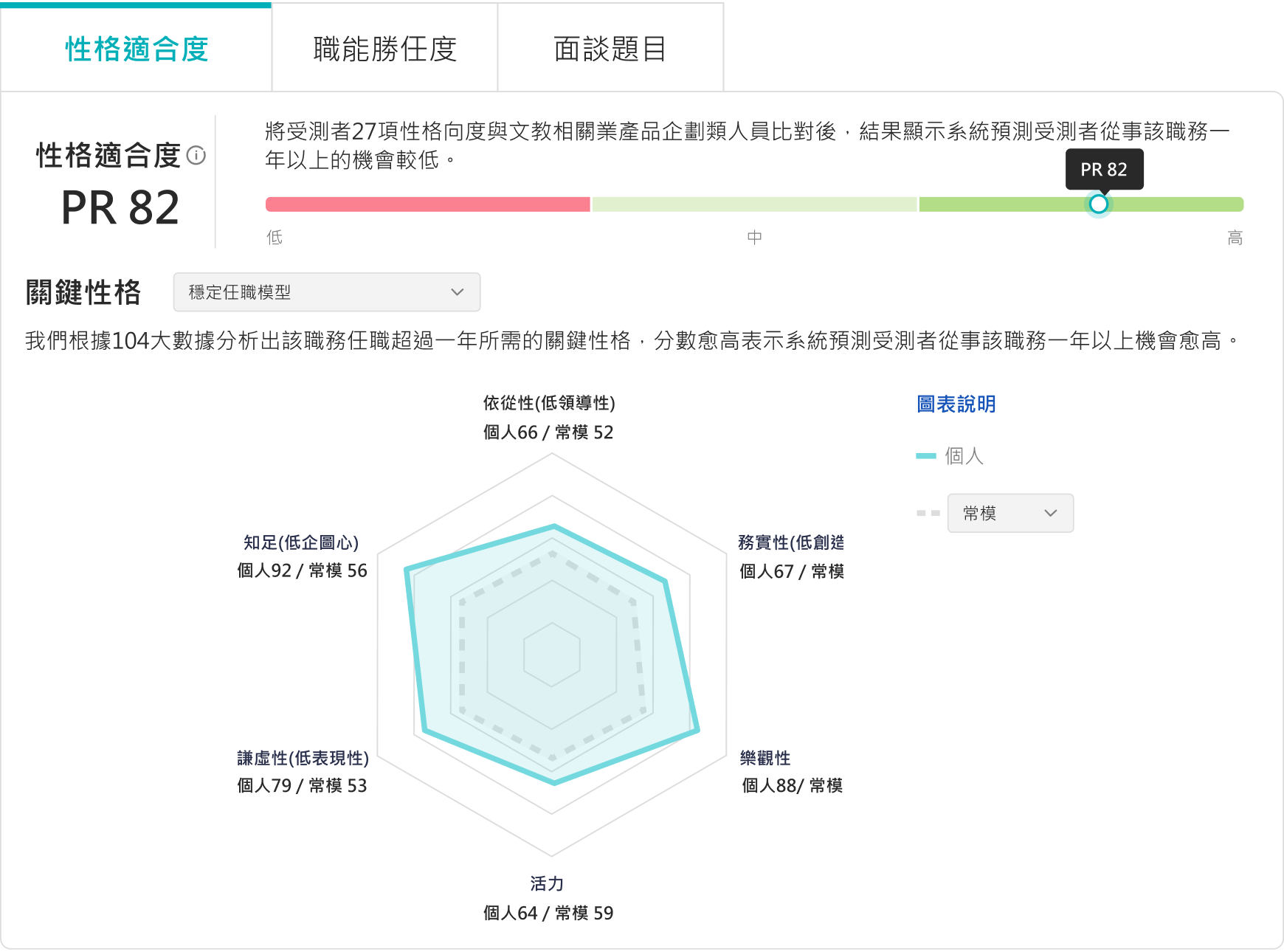This screenshot has height=952, width=1284.
Task: Click the teal 個人 legend line icon
Action: point(928,456)
